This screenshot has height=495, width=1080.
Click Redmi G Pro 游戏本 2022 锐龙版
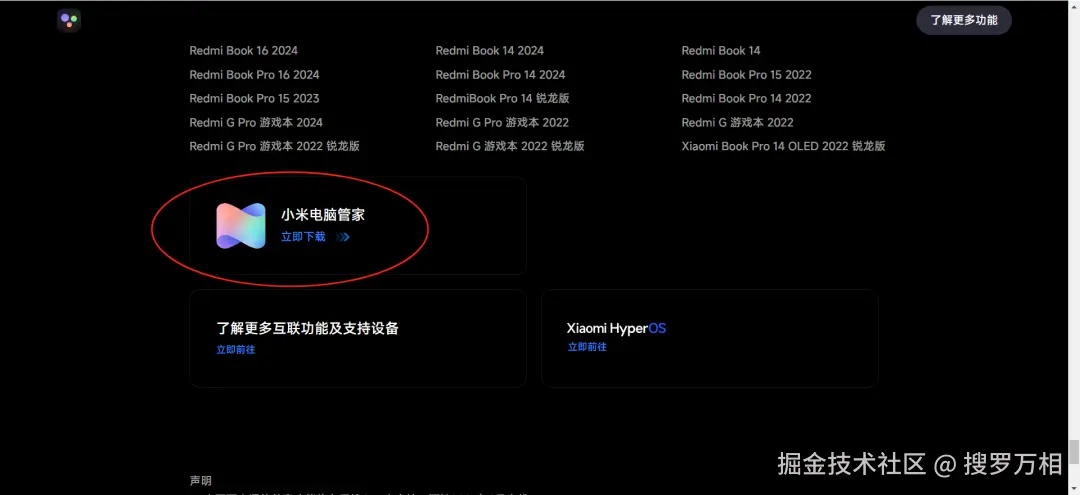click(275, 146)
